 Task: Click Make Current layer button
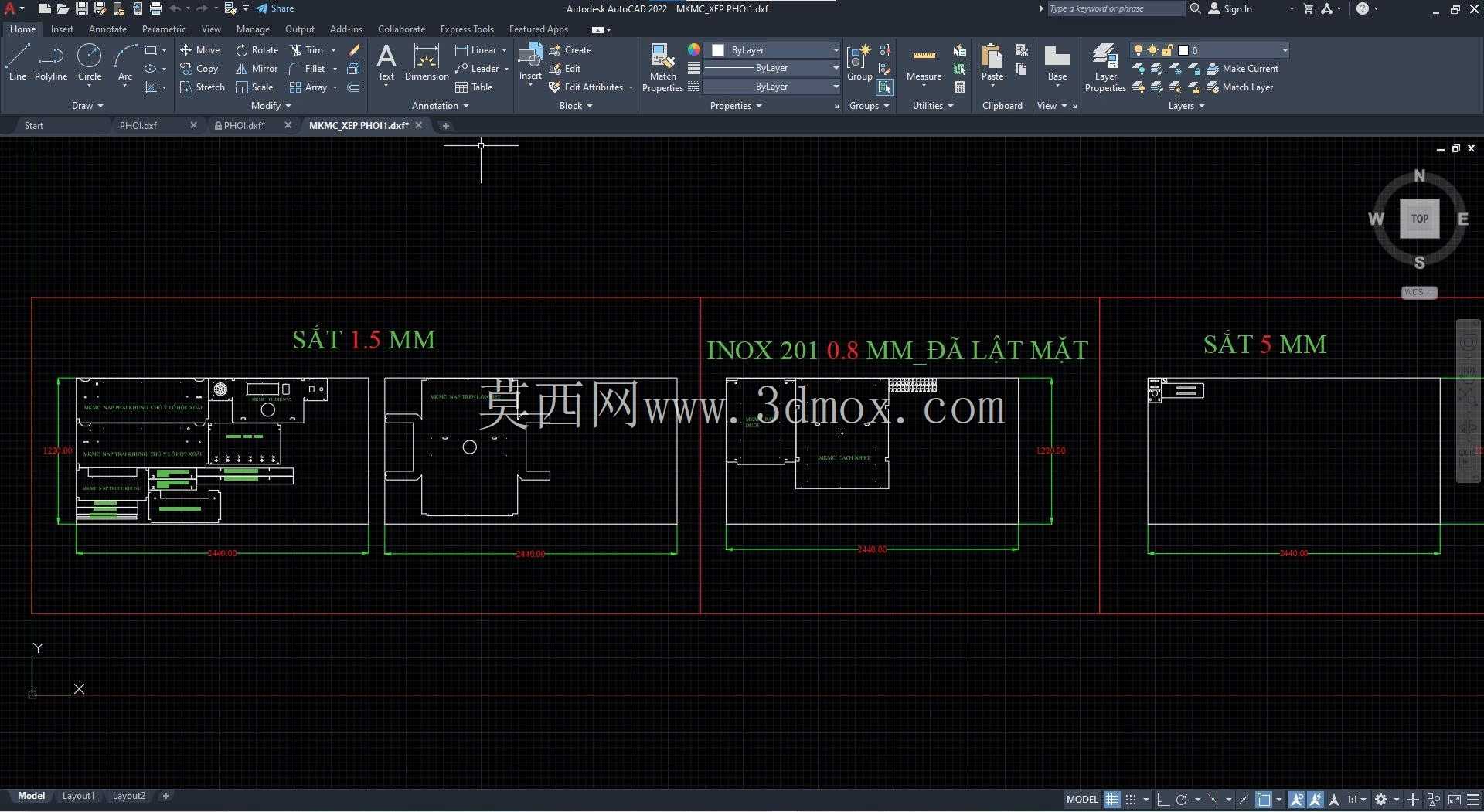(x=1243, y=69)
